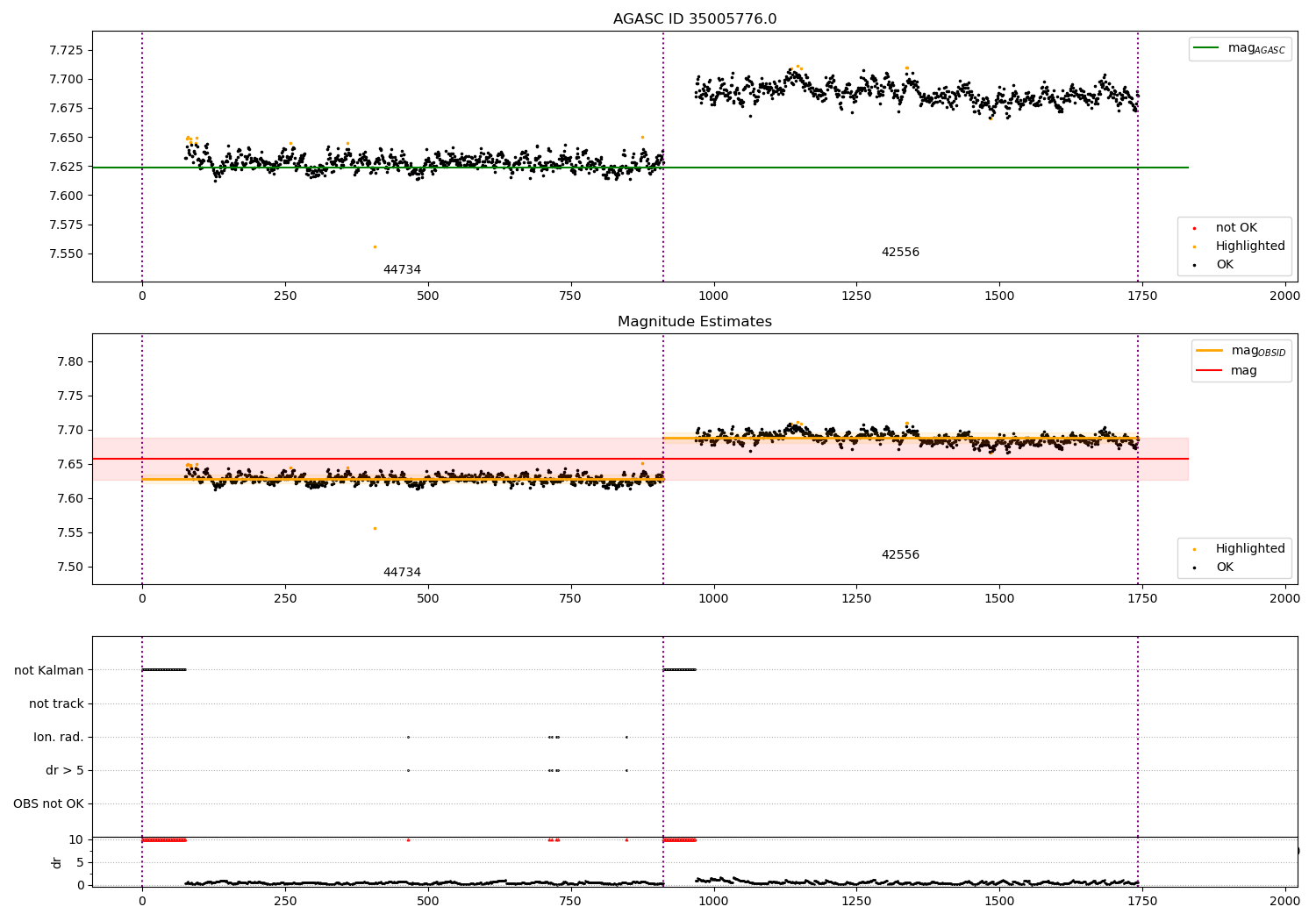Click the 42556 label in the top plot
Image resolution: width=1316 pixels, height=921 pixels.
pos(900,253)
